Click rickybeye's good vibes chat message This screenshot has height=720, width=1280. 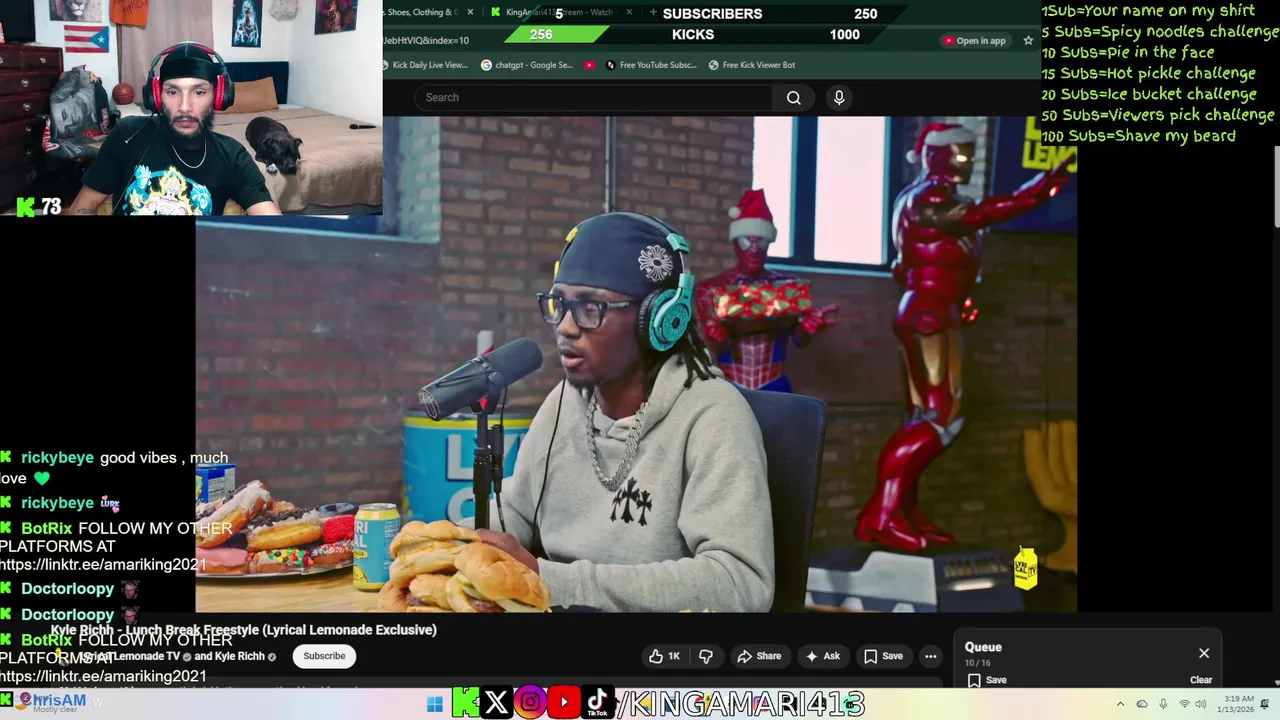click(114, 467)
